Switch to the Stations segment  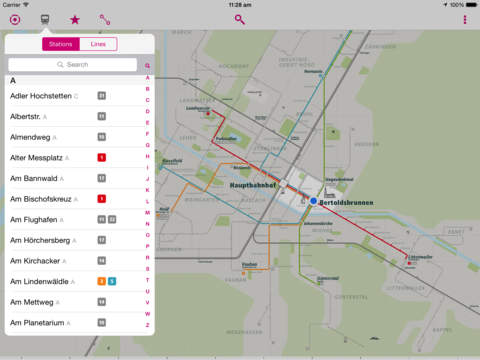[x=61, y=44]
